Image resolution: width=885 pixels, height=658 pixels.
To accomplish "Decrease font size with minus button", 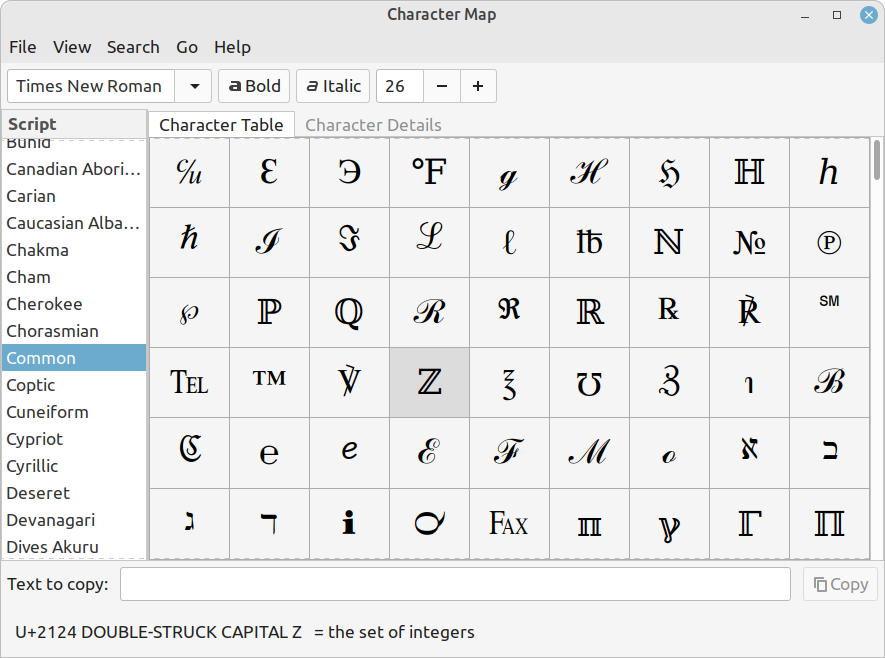I will [x=441, y=86].
